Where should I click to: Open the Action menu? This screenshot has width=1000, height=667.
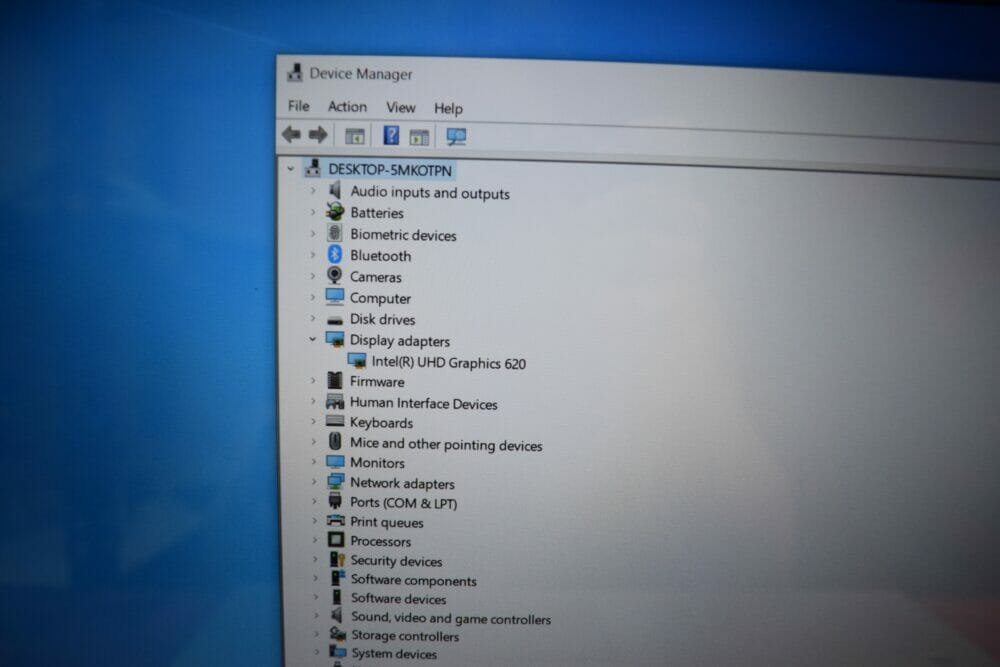click(x=347, y=106)
